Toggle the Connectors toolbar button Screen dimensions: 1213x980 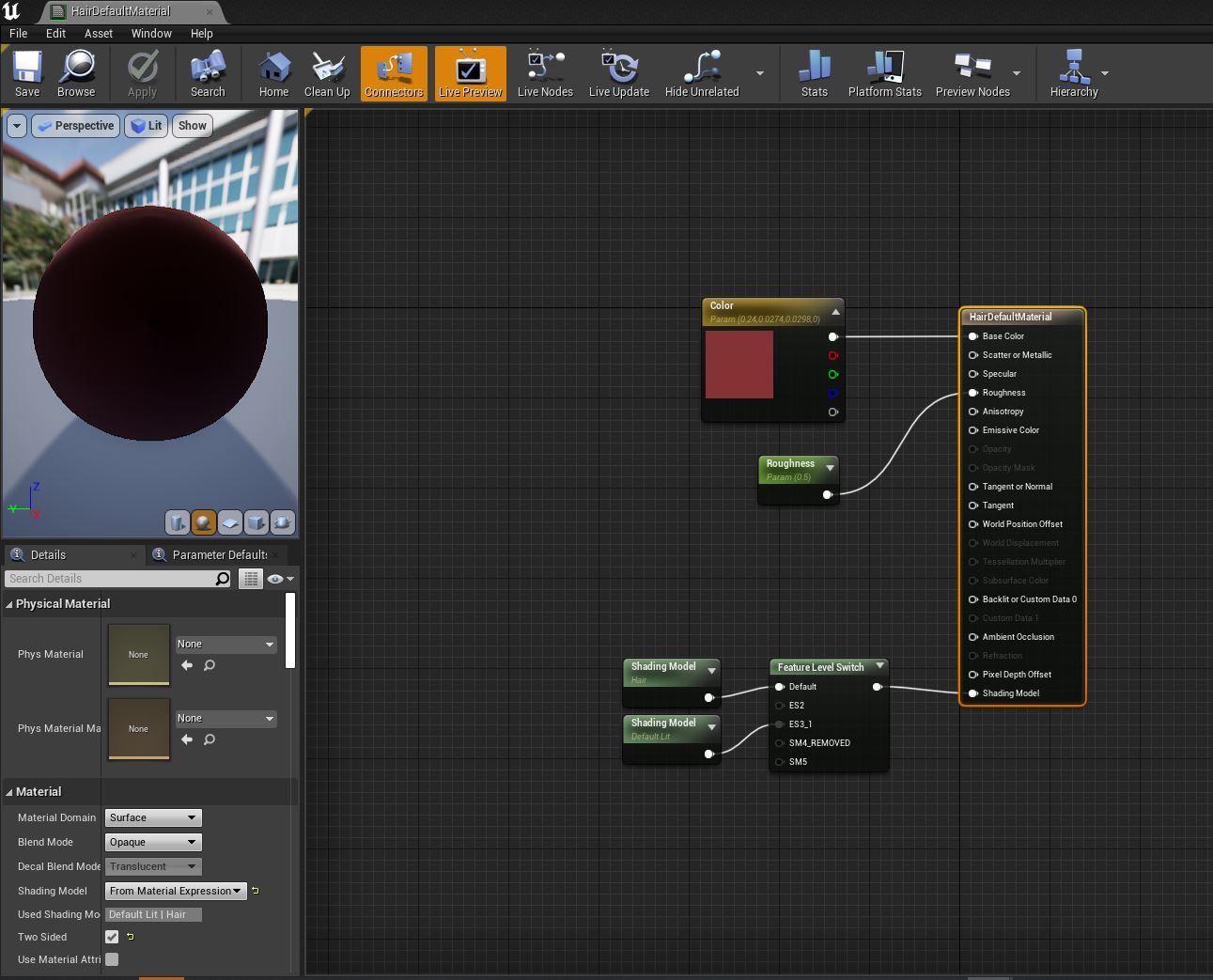394,73
